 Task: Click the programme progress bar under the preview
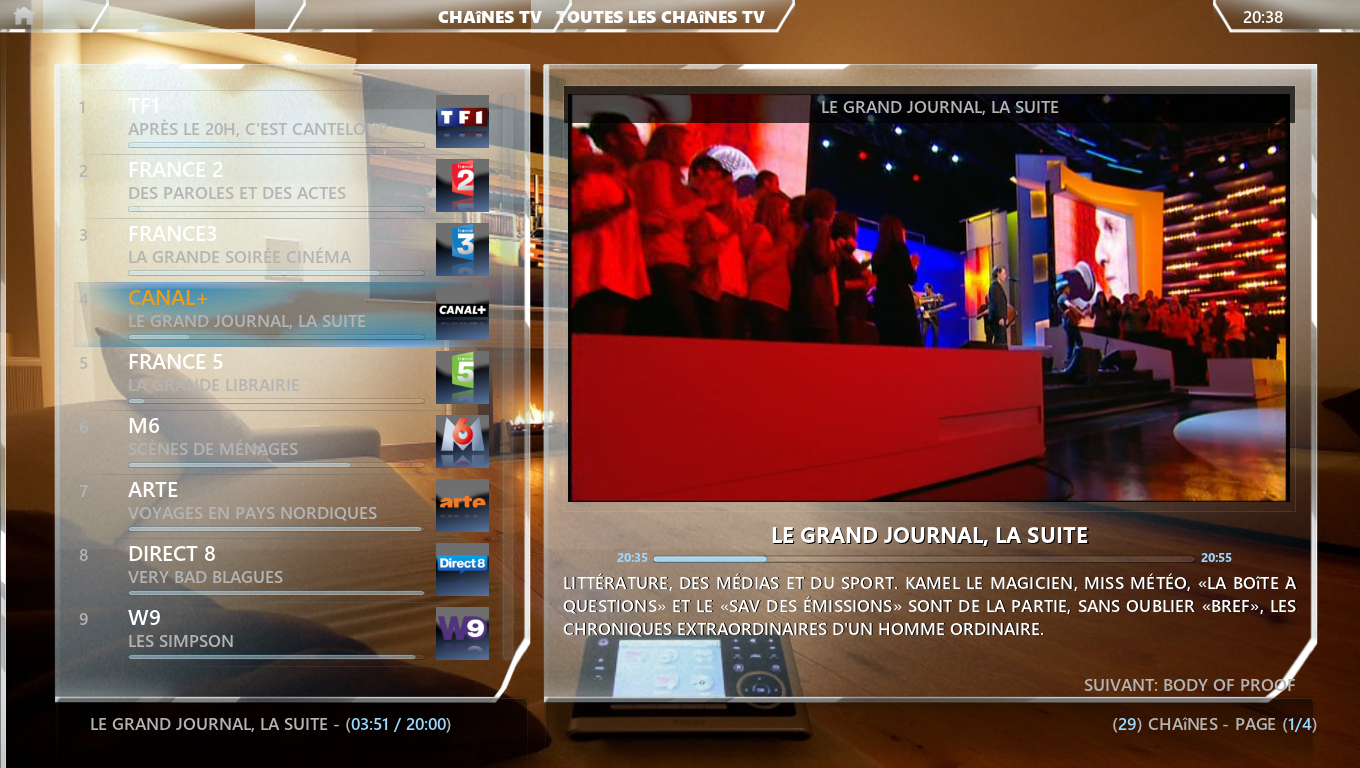click(924, 559)
